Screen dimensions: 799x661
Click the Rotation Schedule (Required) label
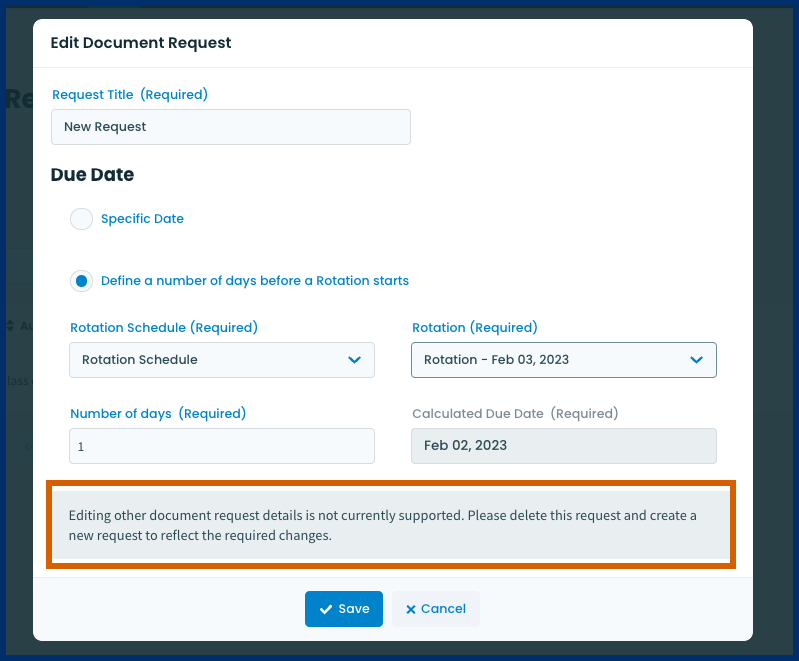coord(164,328)
